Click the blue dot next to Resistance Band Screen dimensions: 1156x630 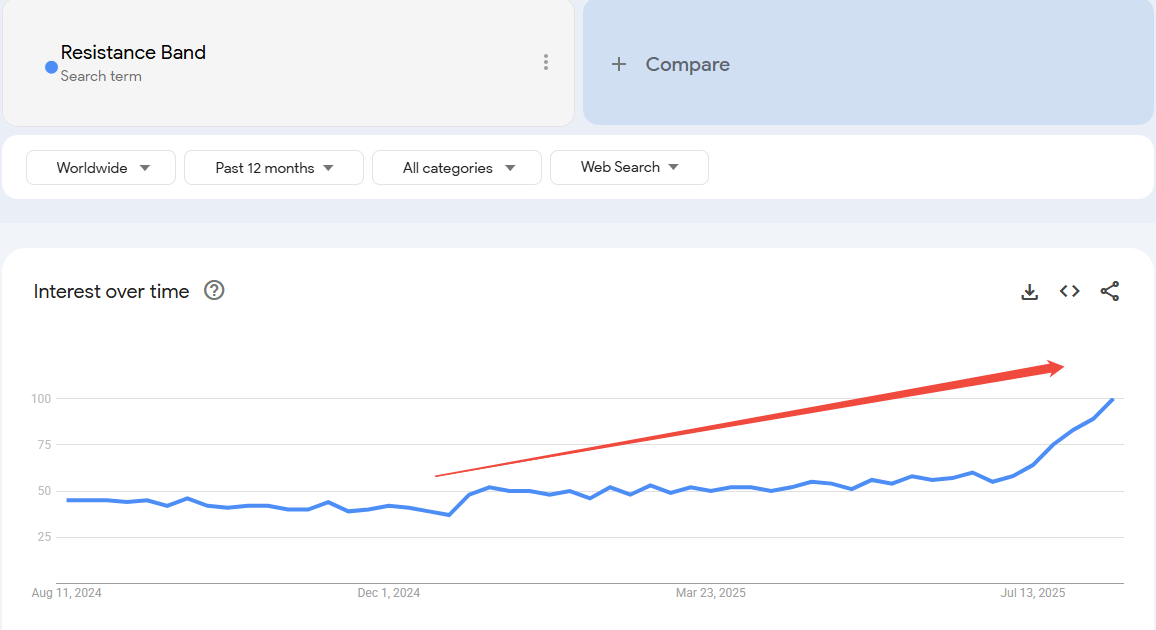(x=50, y=67)
